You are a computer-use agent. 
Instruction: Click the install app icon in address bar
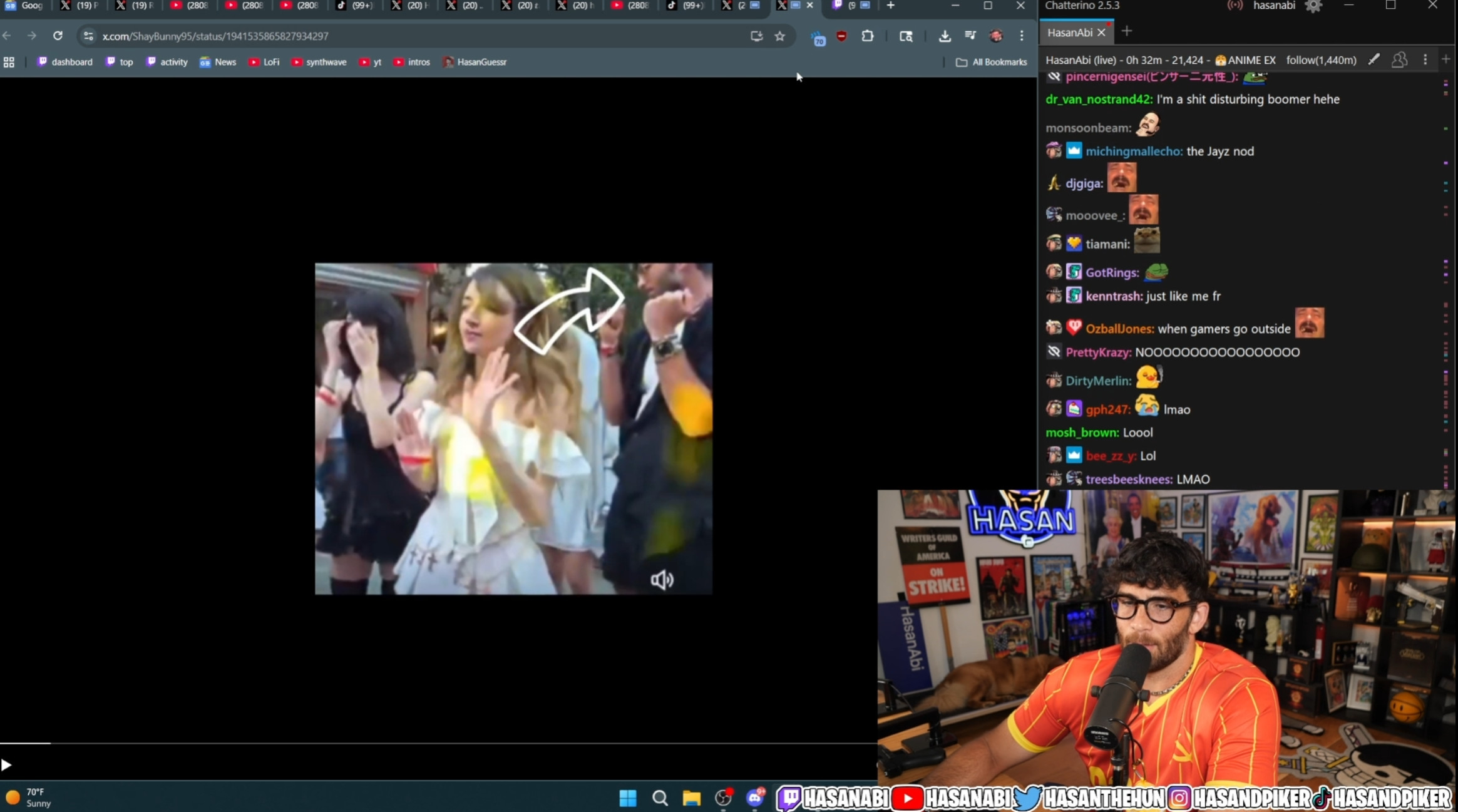756,36
